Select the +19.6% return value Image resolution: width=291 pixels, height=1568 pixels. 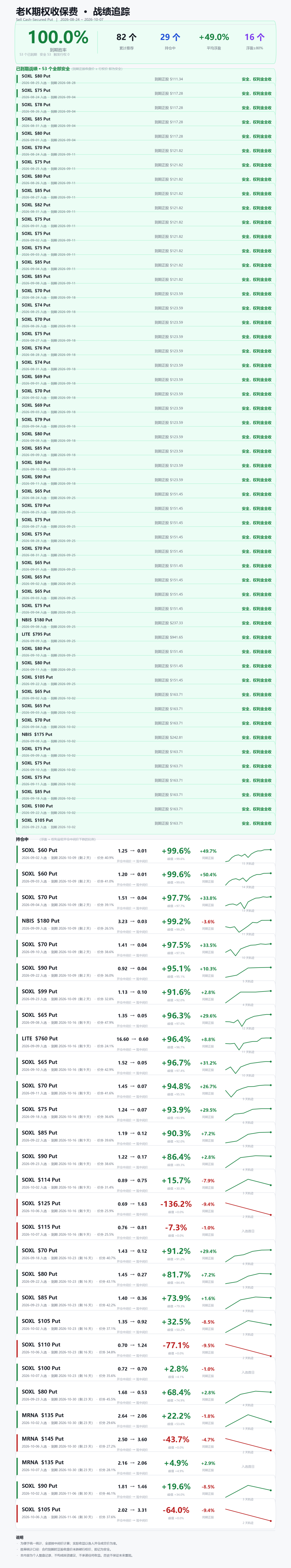coord(176,1486)
